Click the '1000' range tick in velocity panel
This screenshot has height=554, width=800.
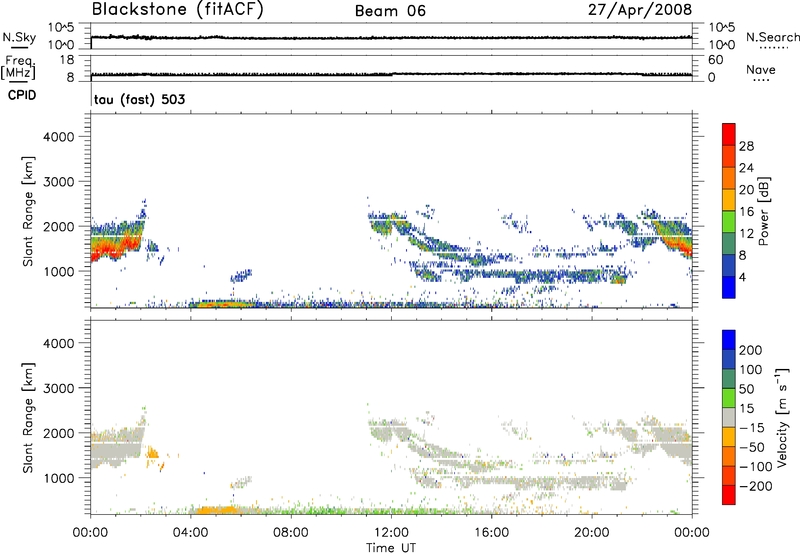pos(59,478)
